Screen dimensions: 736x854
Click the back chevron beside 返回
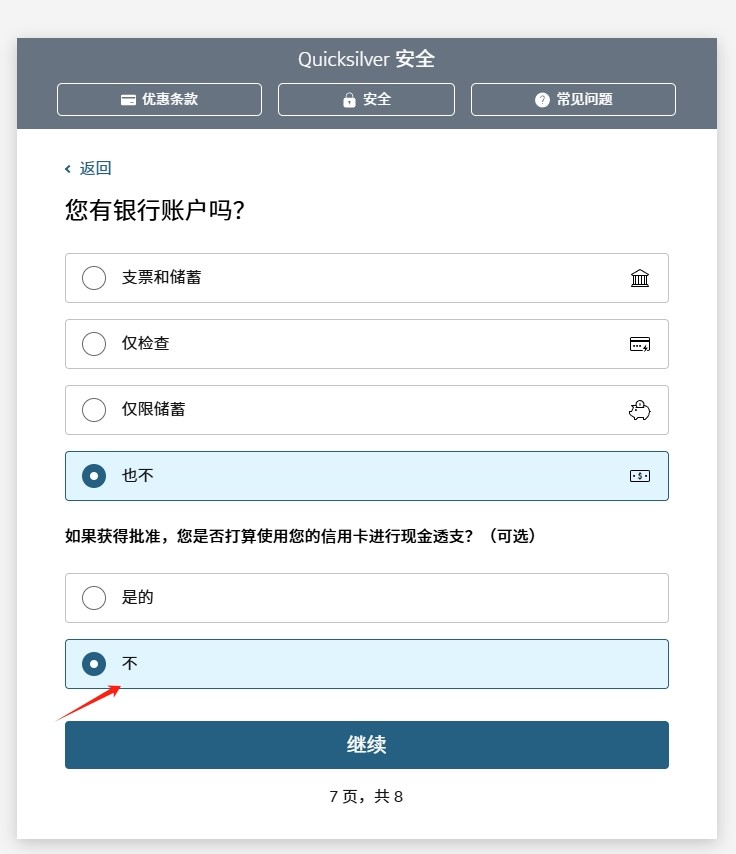coord(67,168)
